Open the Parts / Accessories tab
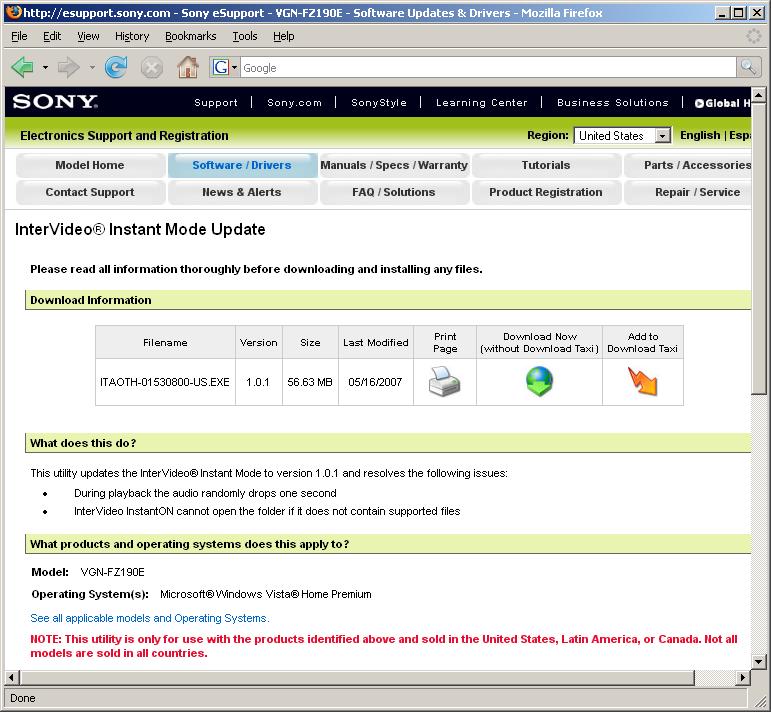 [x=688, y=165]
